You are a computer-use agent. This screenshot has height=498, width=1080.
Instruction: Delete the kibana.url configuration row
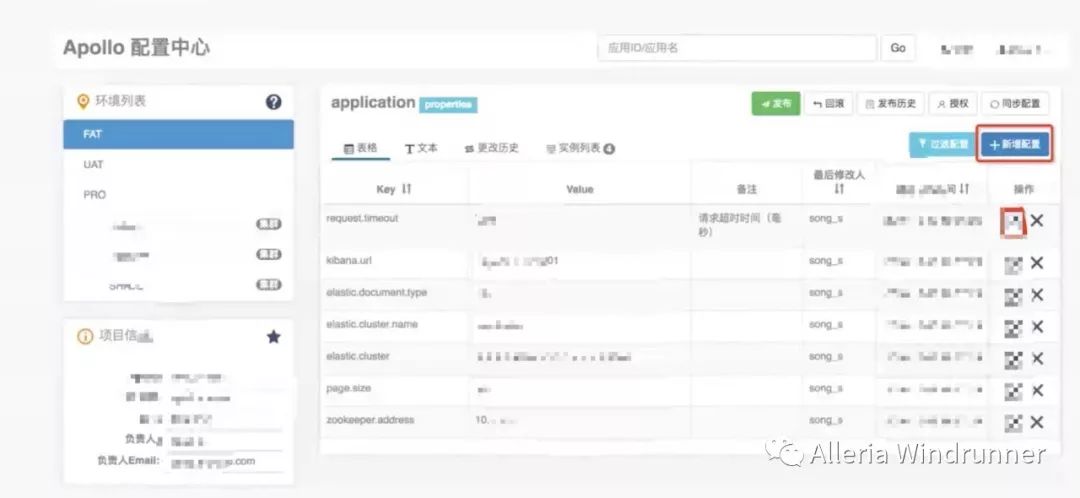click(1037, 262)
